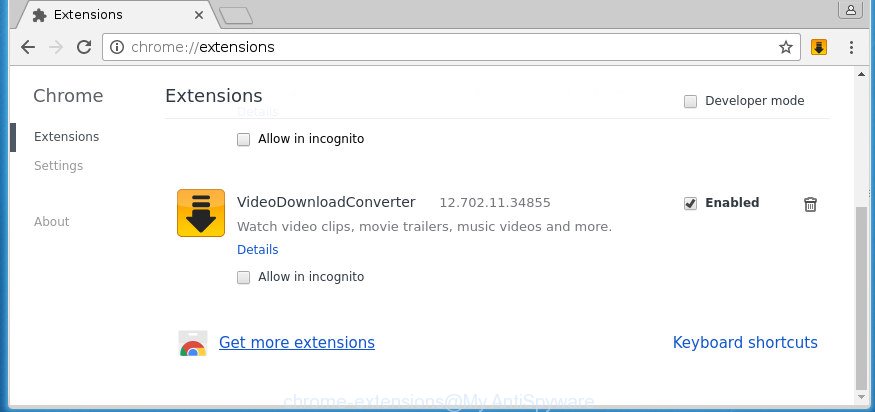Follow the Get more extensions link
This screenshot has height=412, width=875.
[x=296, y=343]
